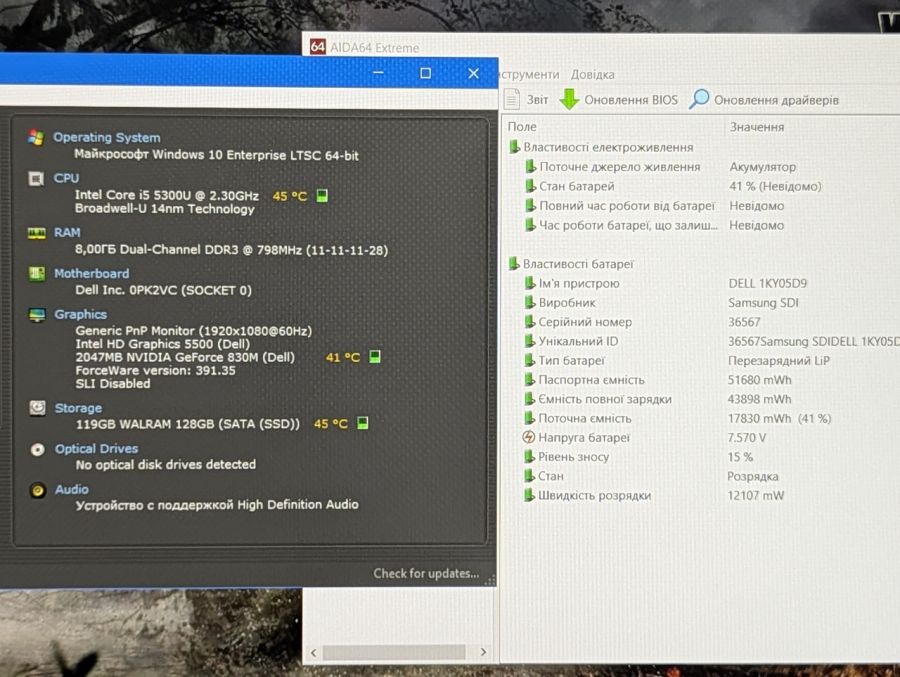Viewport: 900px width, 677px height.
Task: Click the Значення column header
Action: (x=757, y=127)
